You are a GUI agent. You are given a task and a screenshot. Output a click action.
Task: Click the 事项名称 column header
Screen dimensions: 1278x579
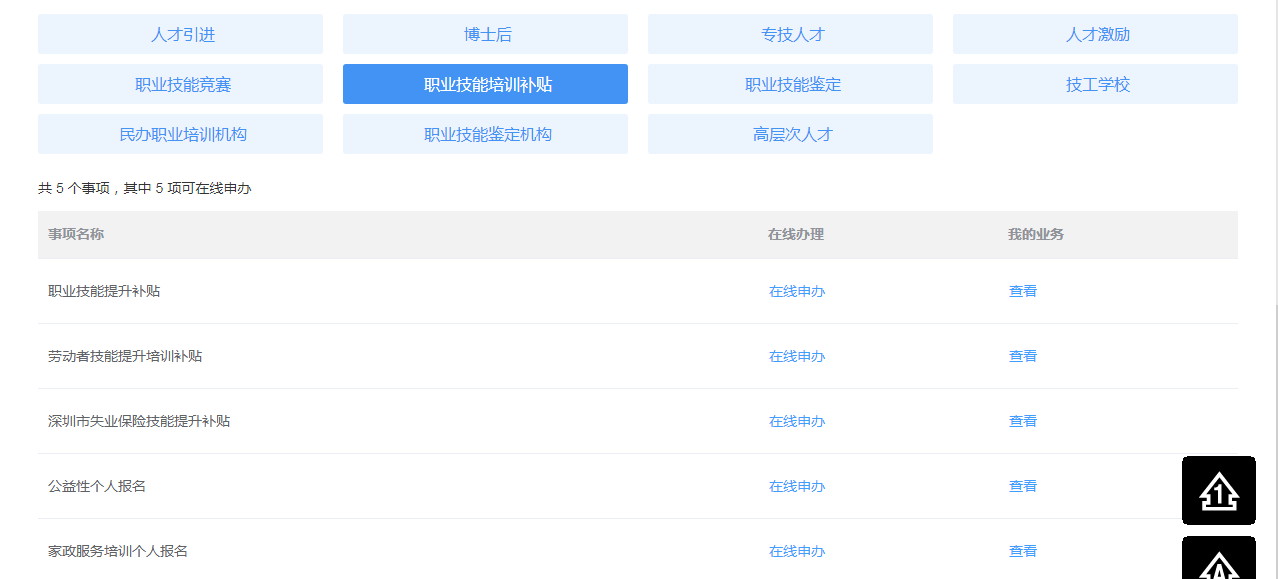[76, 234]
